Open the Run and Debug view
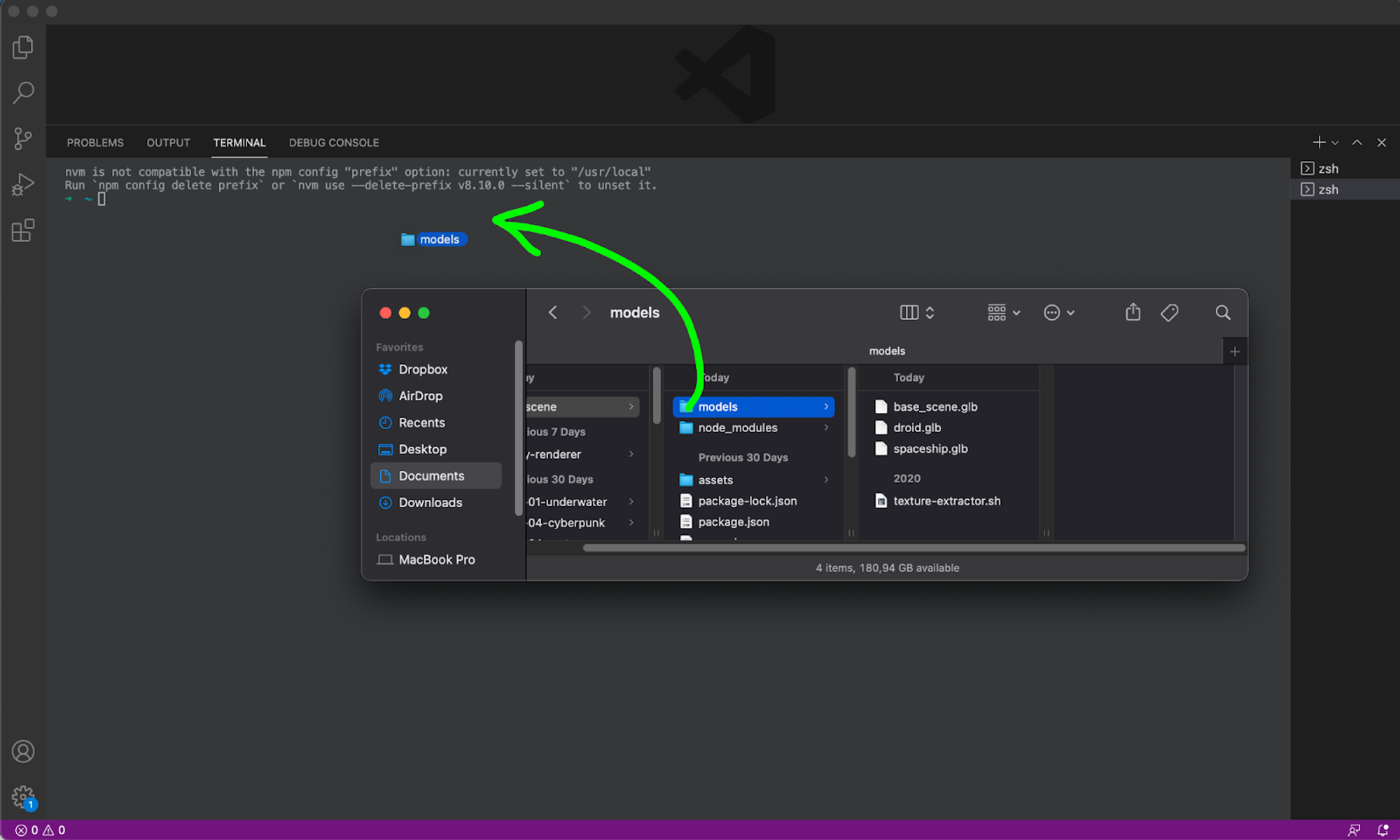This screenshot has width=1400, height=840. point(23,185)
